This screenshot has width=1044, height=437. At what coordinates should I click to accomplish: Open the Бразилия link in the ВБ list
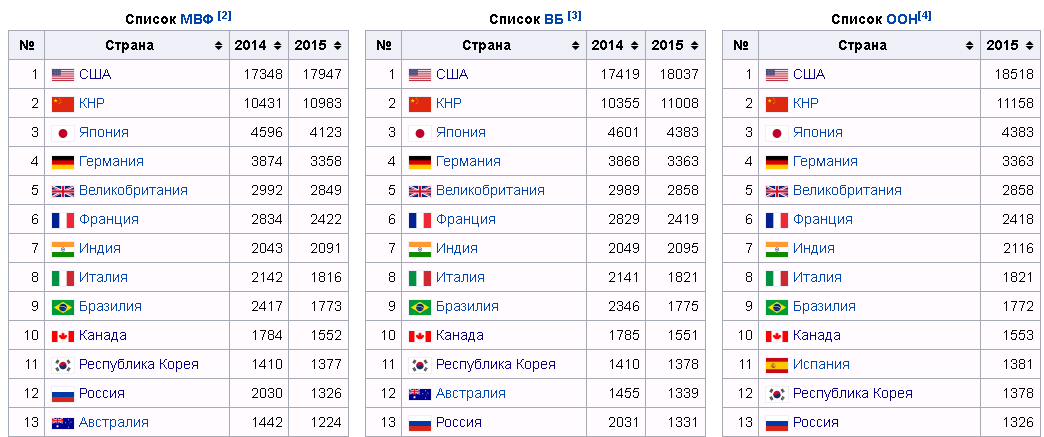(x=467, y=307)
